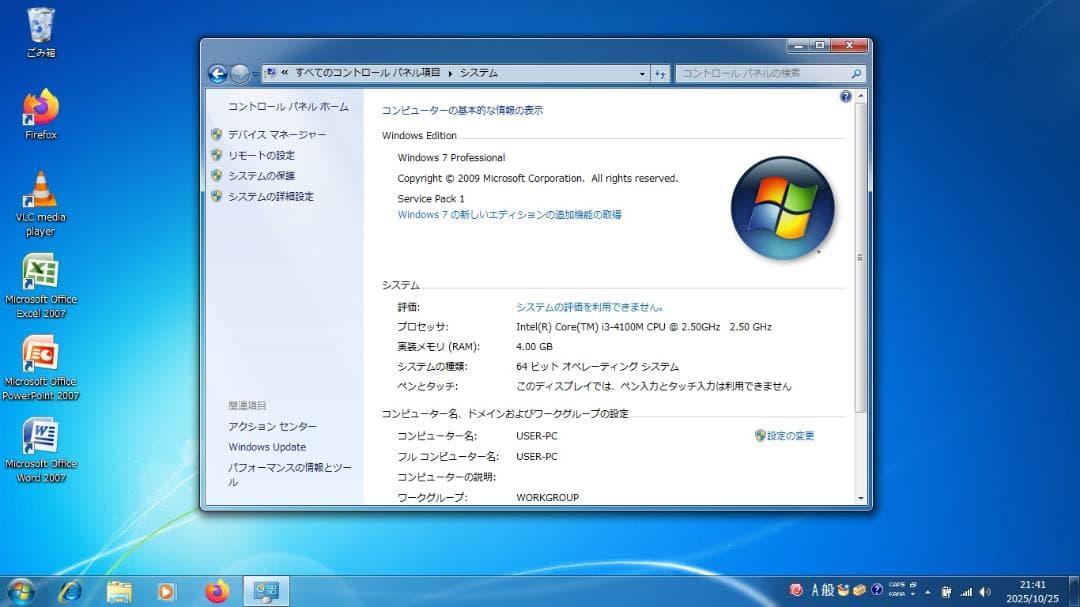Screen dimensions: 1080x607
Task: Open Windows Explorer from the taskbar
Action: [119, 591]
